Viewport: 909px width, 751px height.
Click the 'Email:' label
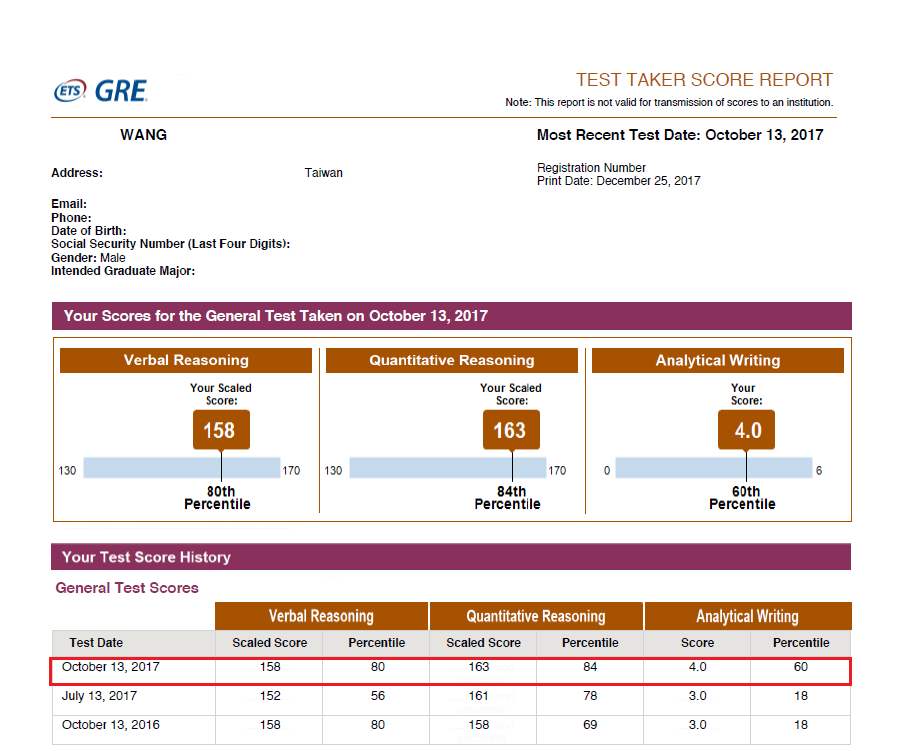[x=69, y=204]
